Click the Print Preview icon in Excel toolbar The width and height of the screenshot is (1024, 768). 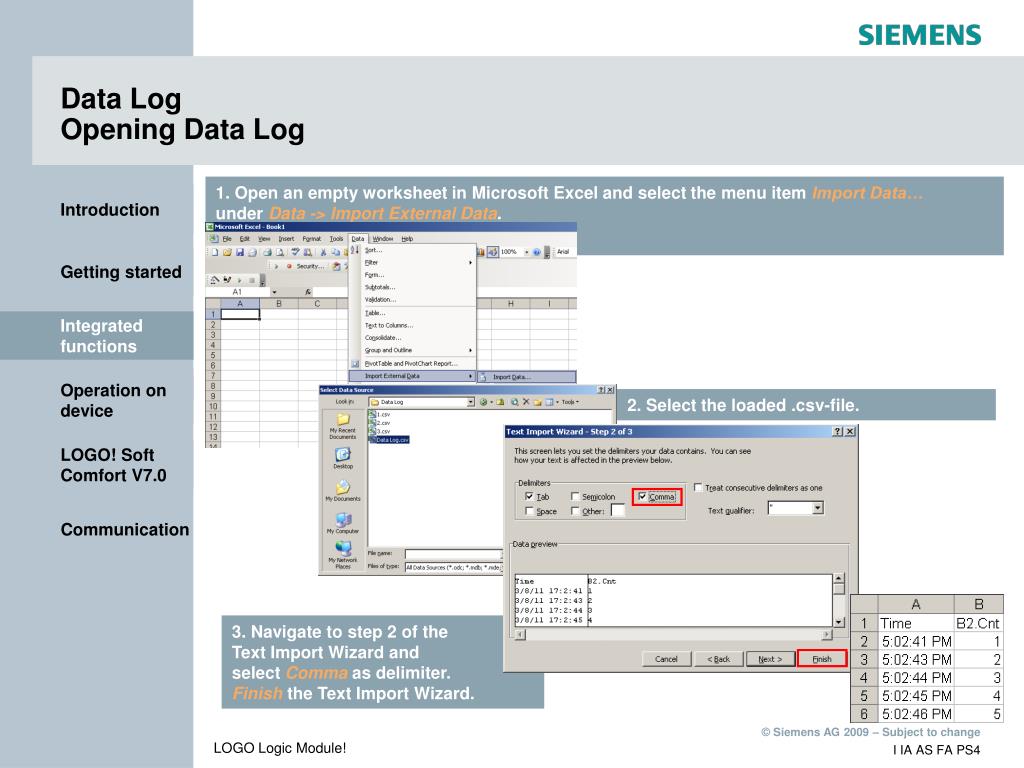pyautogui.click(x=280, y=252)
